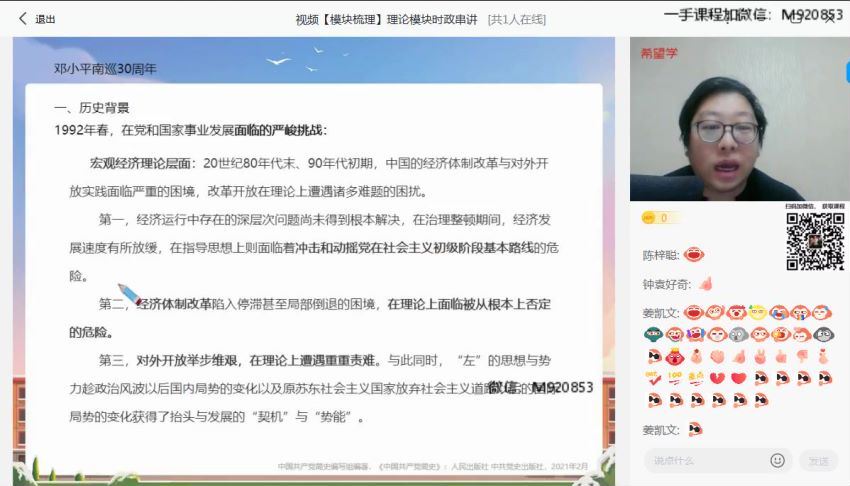Focus the 说点什么 chat input field
Viewport: 850px width, 486px height.
click(706, 460)
